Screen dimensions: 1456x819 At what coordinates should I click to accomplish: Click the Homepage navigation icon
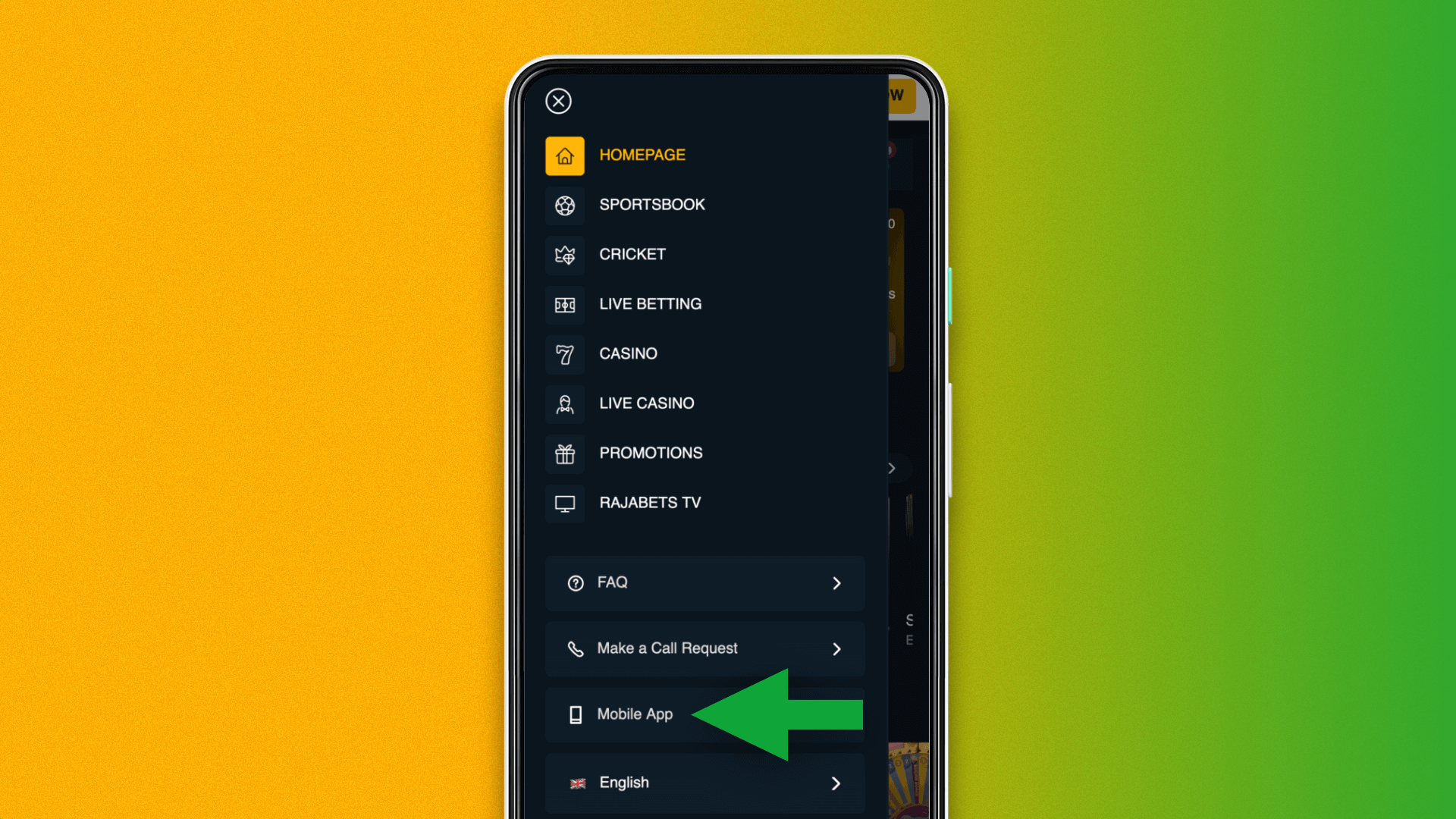click(x=564, y=155)
